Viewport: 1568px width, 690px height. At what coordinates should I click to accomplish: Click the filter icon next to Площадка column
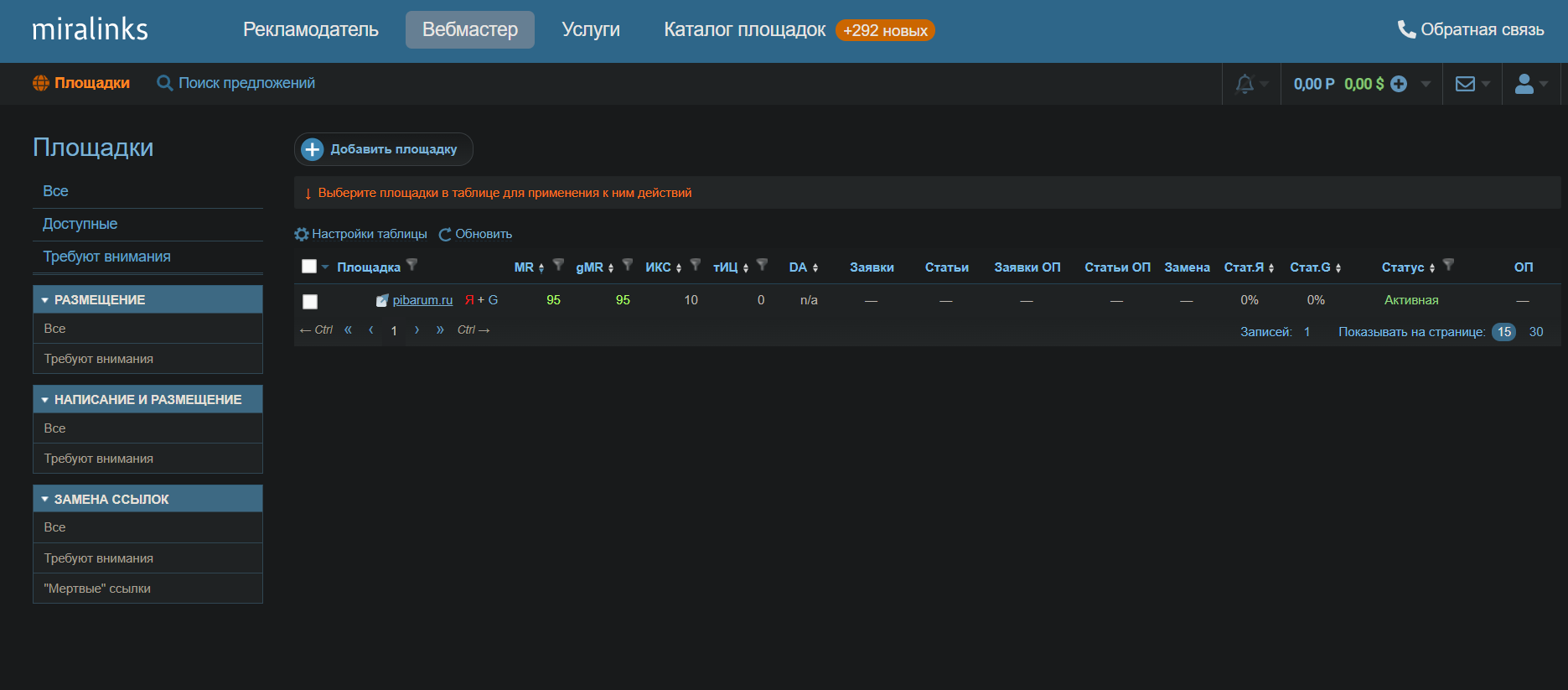tap(411, 265)
